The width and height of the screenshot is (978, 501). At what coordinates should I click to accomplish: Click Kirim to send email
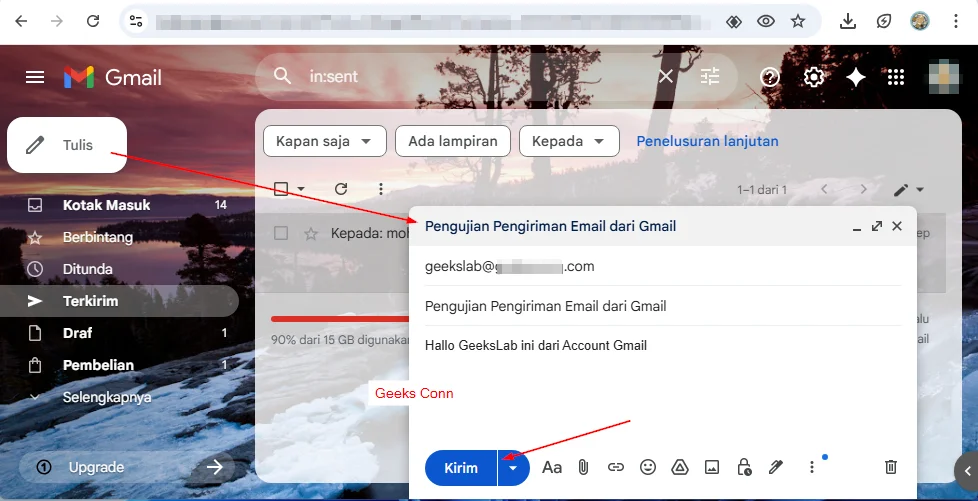pyautogui.click(x=461, y=468)
